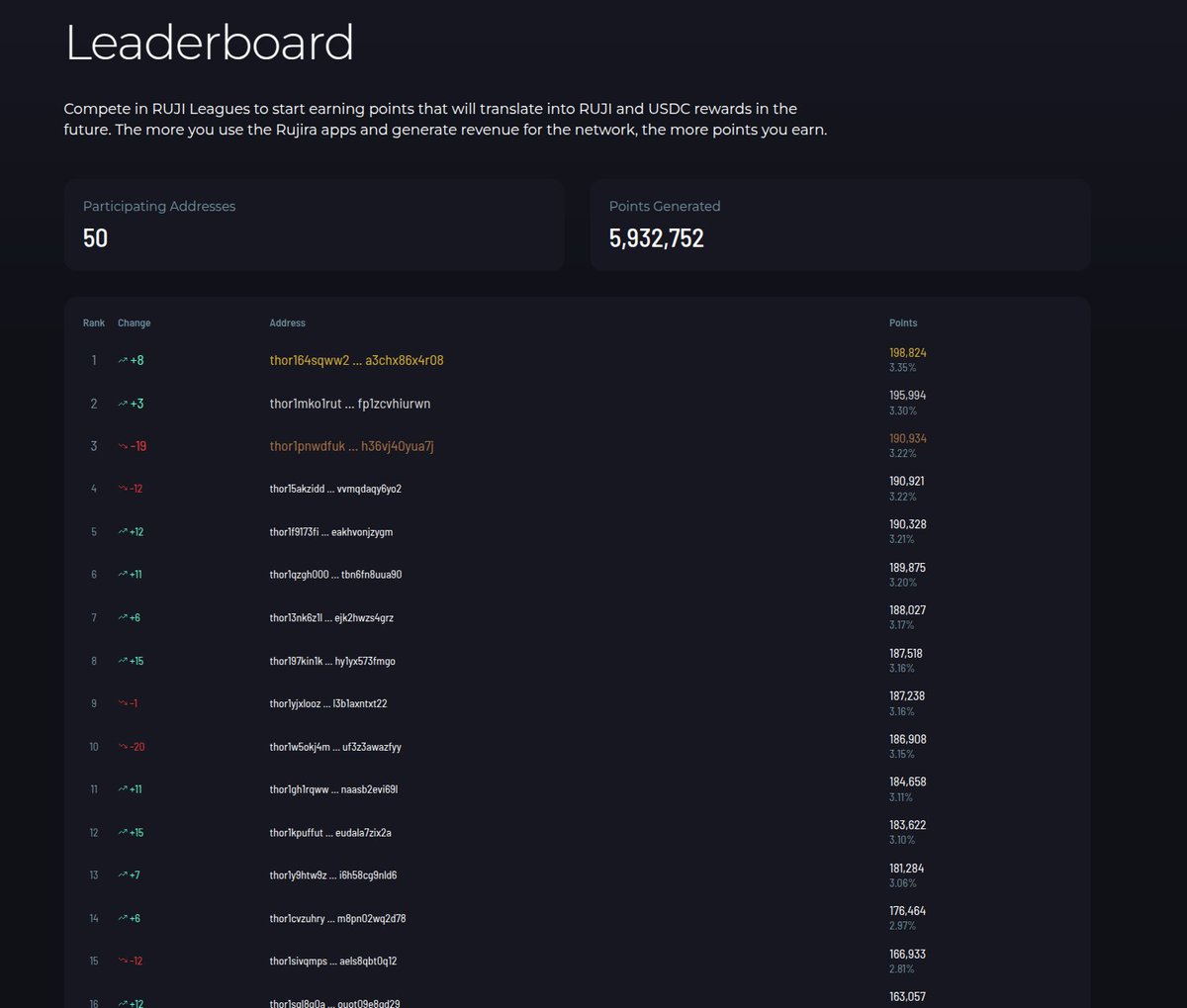Open address thor1mko1rut ... fp1zcvhiurwn
1187x1008 pixels.
(x=350, y=404)
